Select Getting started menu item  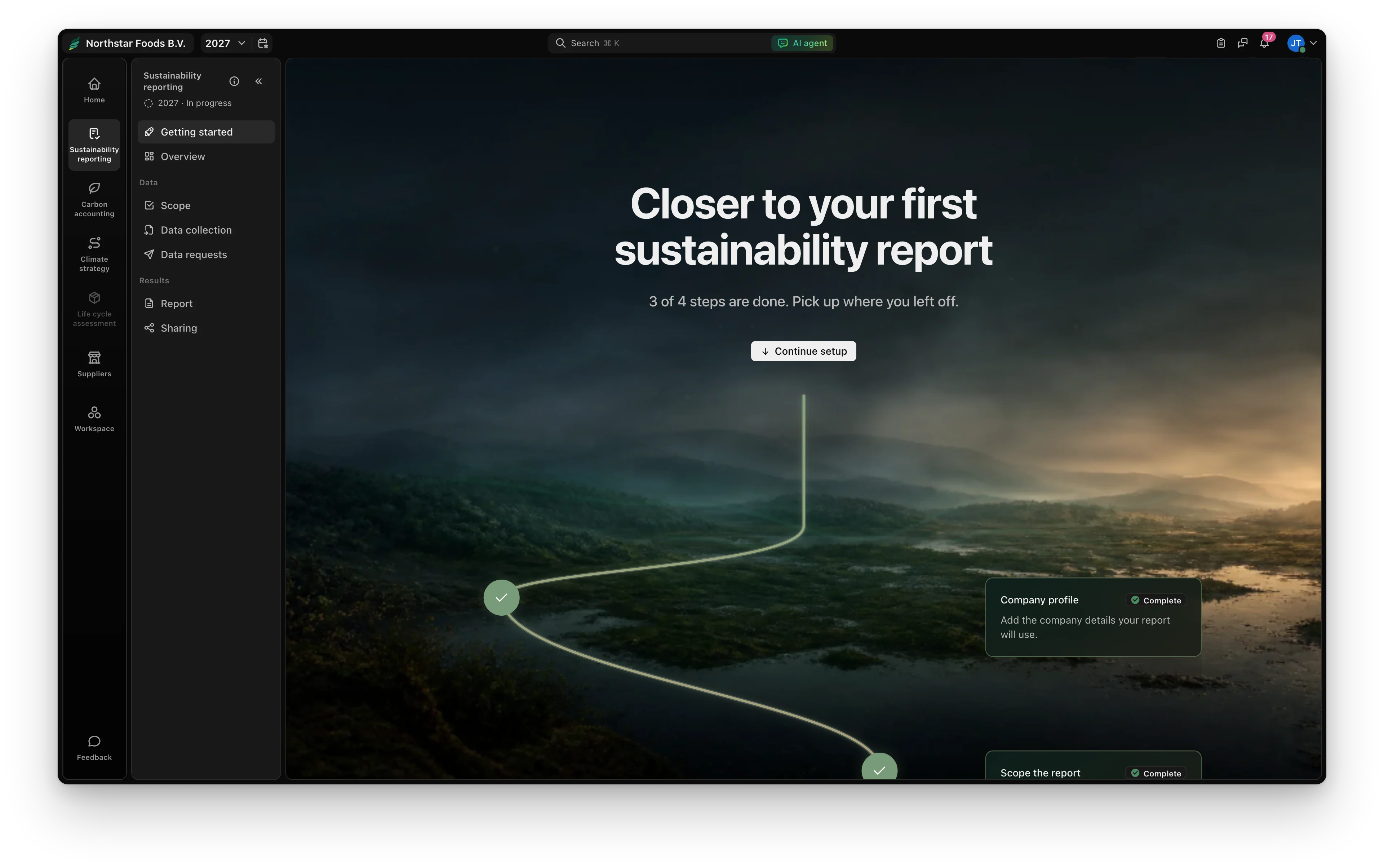click(205, 132)
